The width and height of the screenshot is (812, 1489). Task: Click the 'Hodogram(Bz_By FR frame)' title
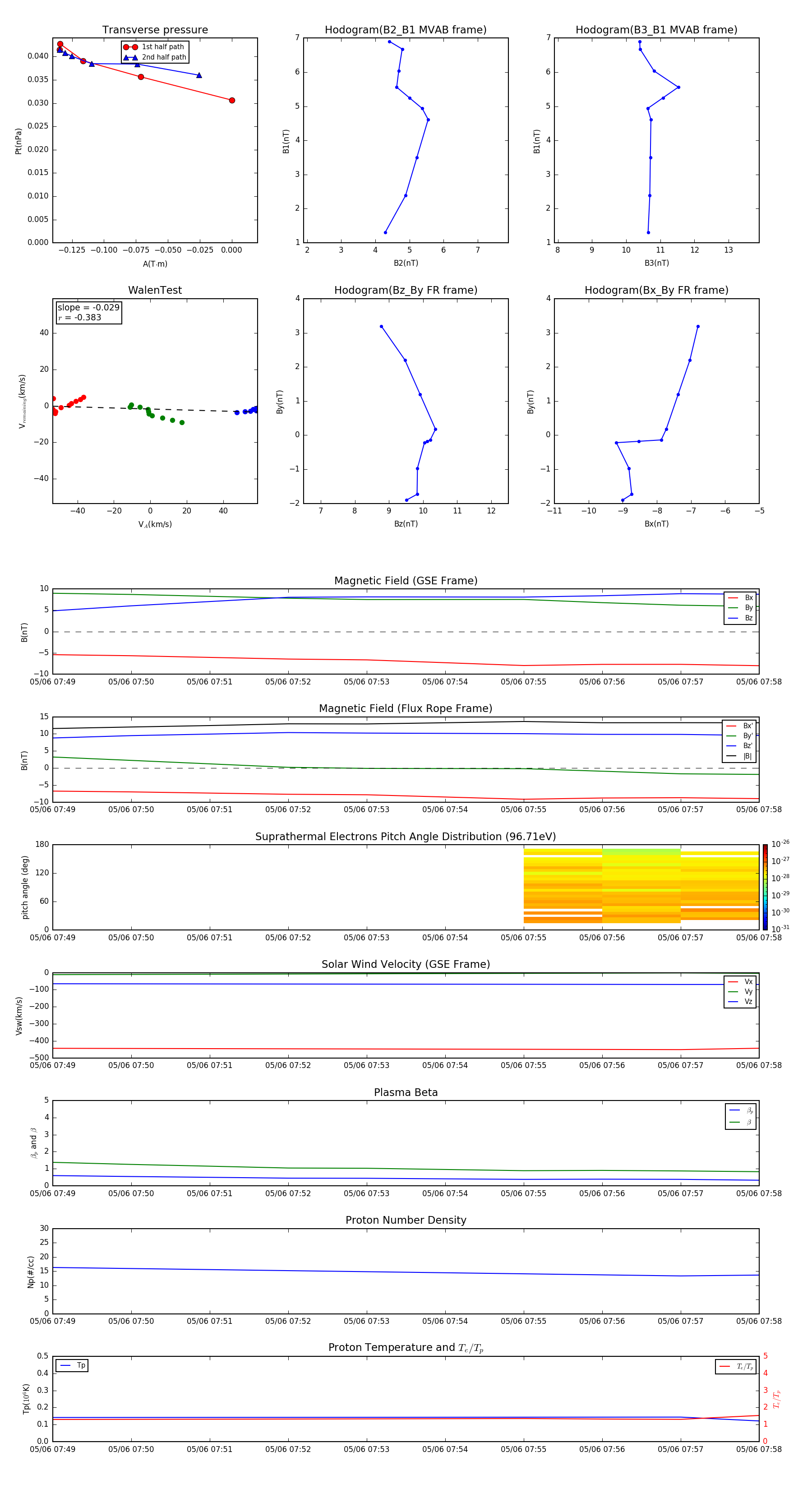pos(406,290)
